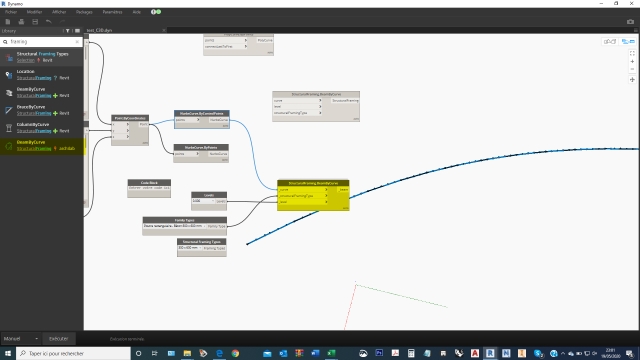Click the Windows Start button
The image size is (640, 360).
(x=8, y=353)
